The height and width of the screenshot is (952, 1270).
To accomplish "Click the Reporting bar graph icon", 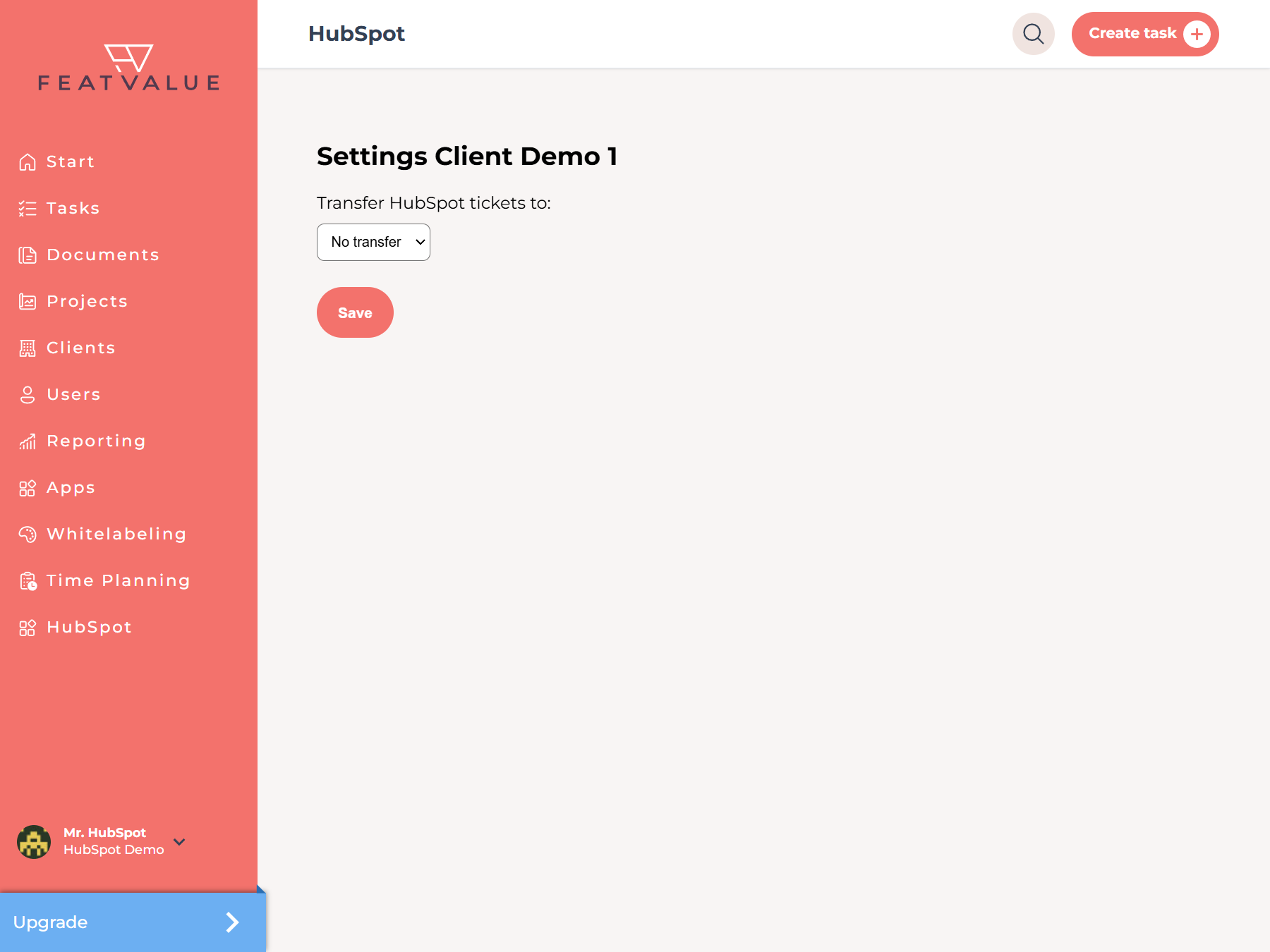I will coord(28,441).
